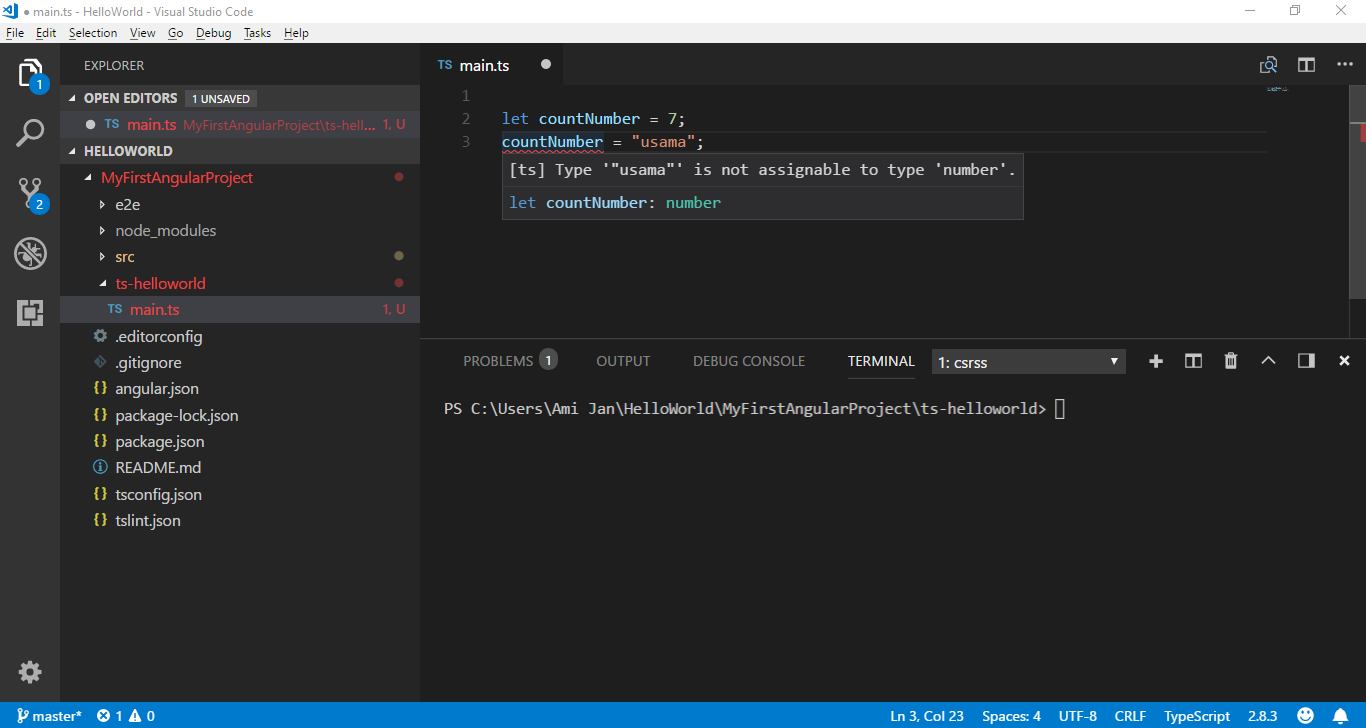Viewport: 1366px width, 728px height.
Task: Open the File menu
Action: (15, 33)
